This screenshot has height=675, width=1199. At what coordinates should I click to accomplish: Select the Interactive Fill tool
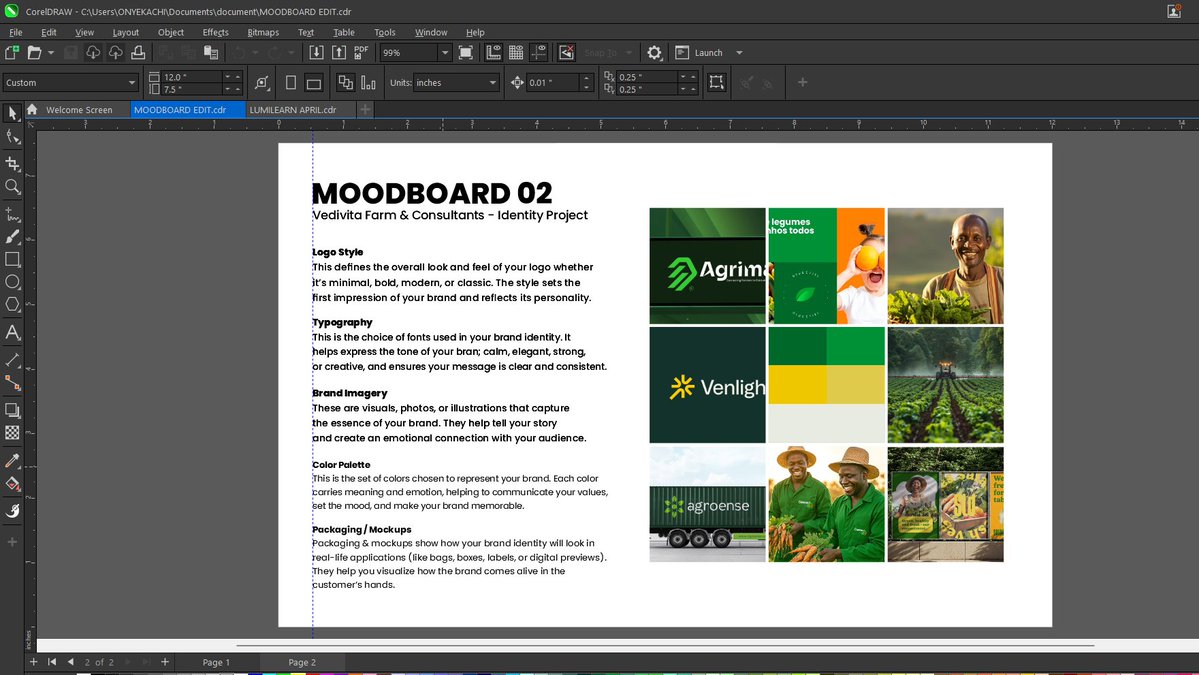pos(12,483)
